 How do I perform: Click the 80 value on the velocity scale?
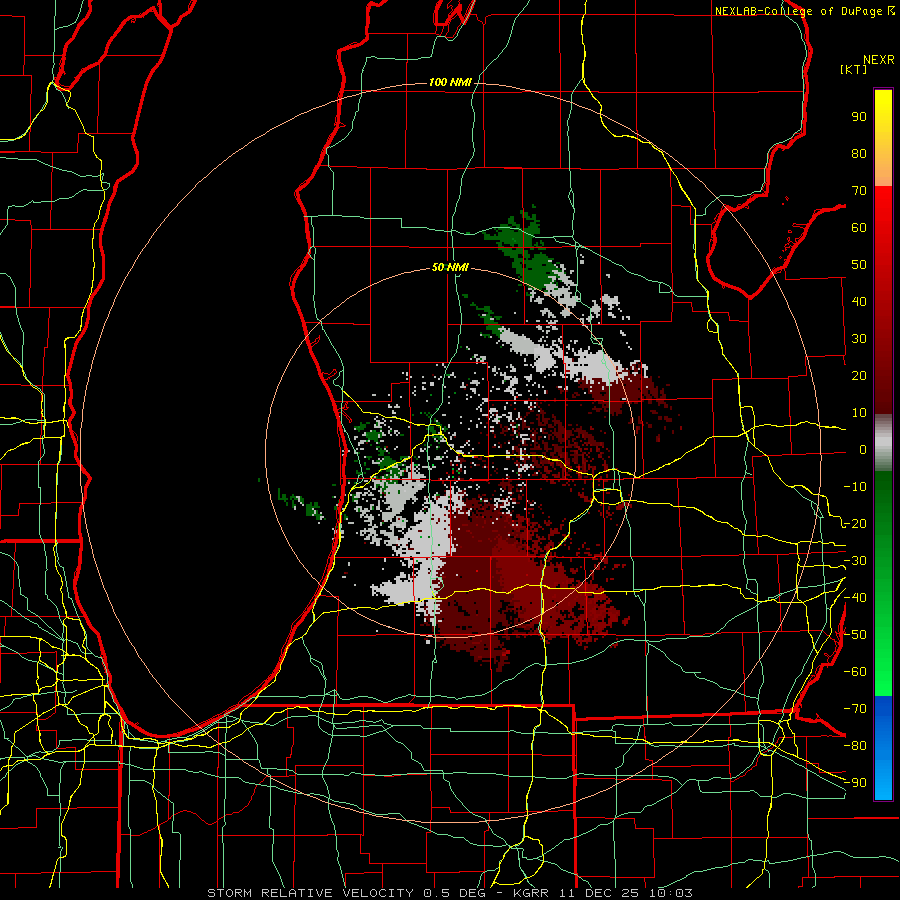click(859, 153)
